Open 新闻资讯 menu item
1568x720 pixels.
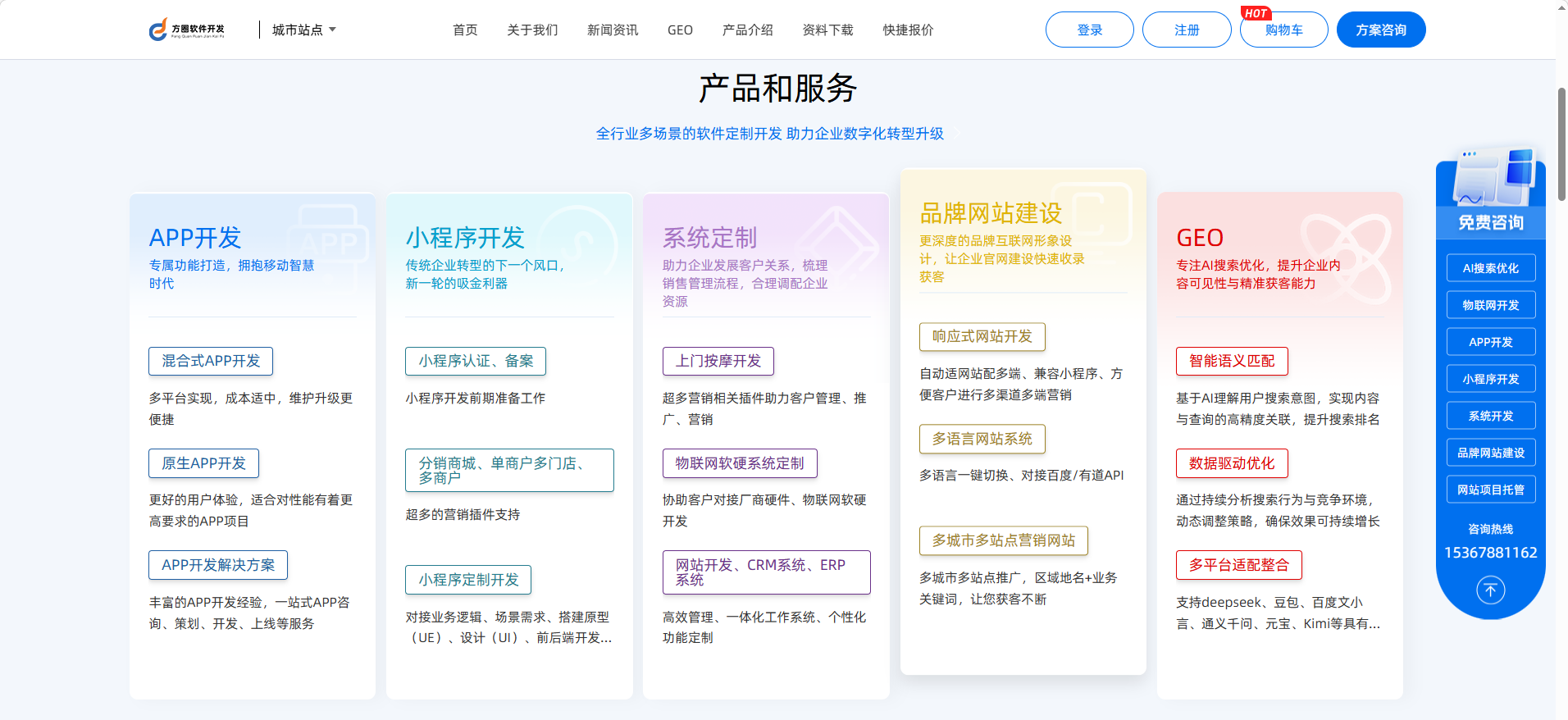pyautogui.click(x=613, y=30)
